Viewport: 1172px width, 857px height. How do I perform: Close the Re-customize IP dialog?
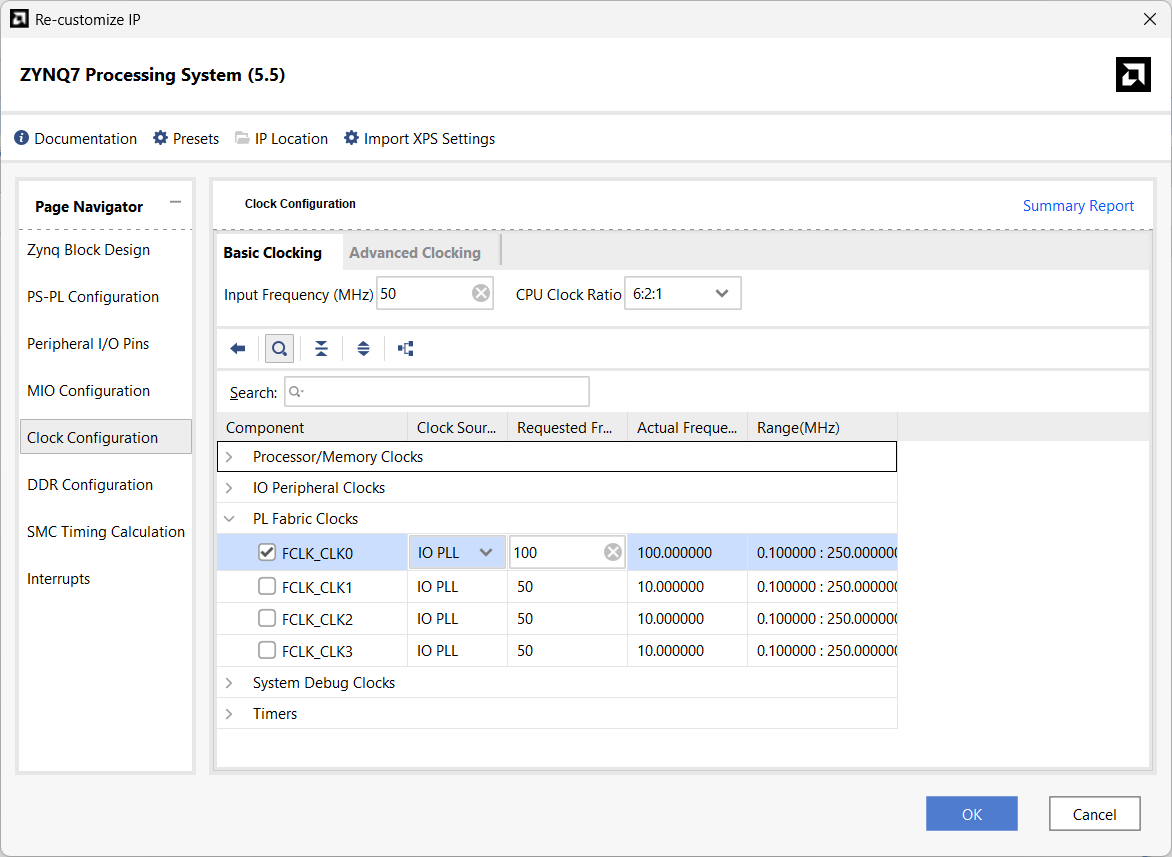point(1150,19)
